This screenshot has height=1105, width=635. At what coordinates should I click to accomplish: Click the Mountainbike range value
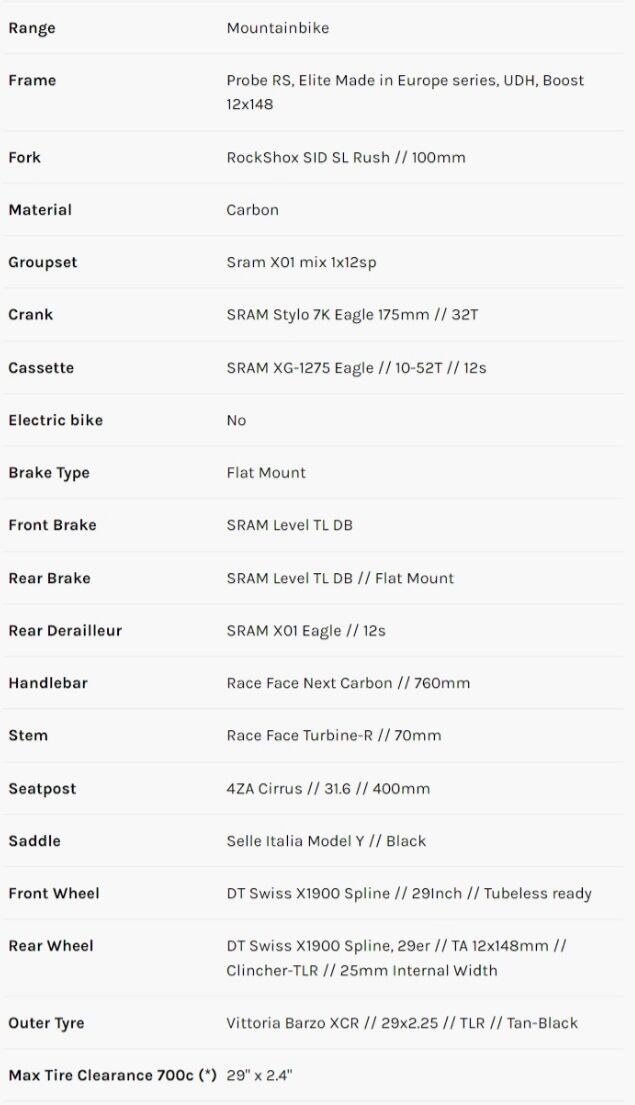click(277, 28)
